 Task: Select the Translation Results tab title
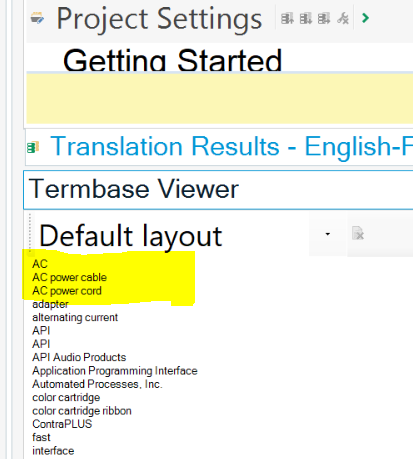pyautogui.click(x=231, y=146)
